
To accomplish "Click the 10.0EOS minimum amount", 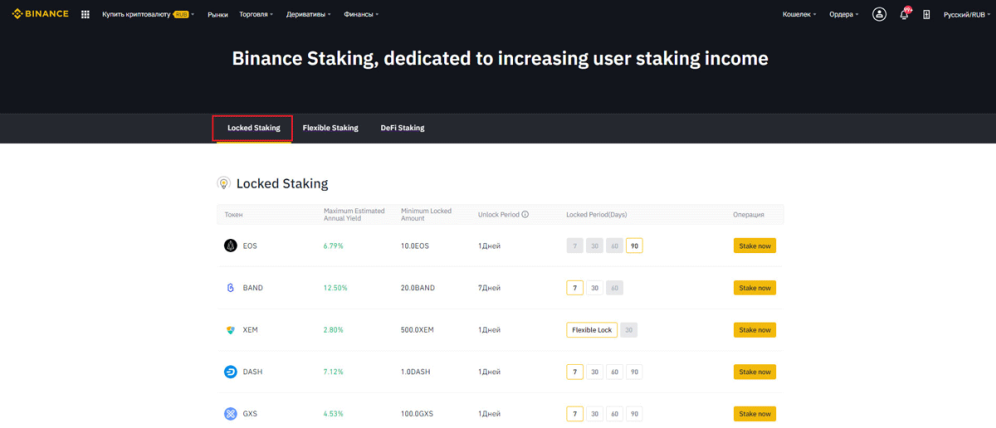I will click(x=415, y=246).
